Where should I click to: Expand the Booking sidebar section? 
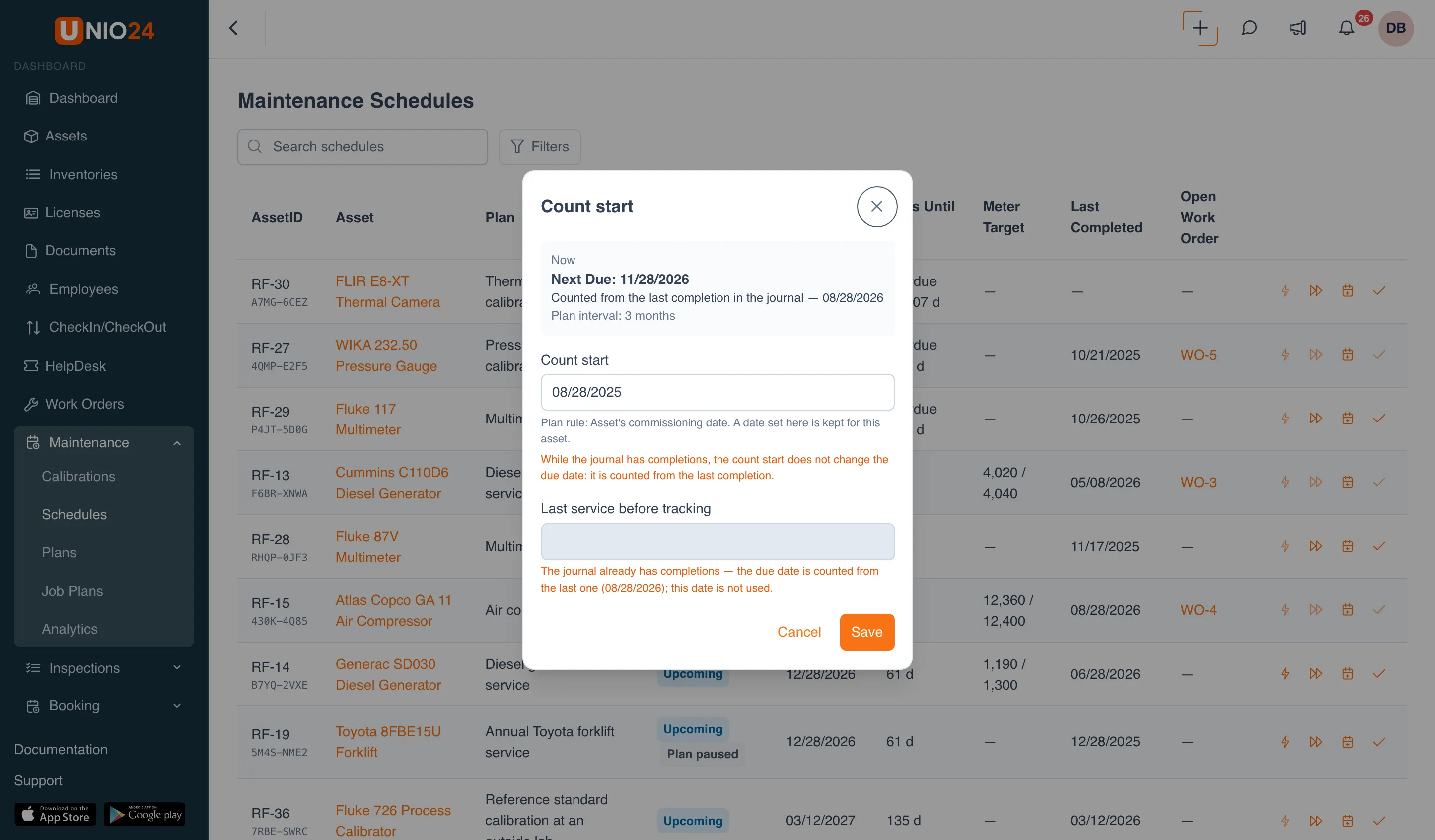tap(105, 705)
